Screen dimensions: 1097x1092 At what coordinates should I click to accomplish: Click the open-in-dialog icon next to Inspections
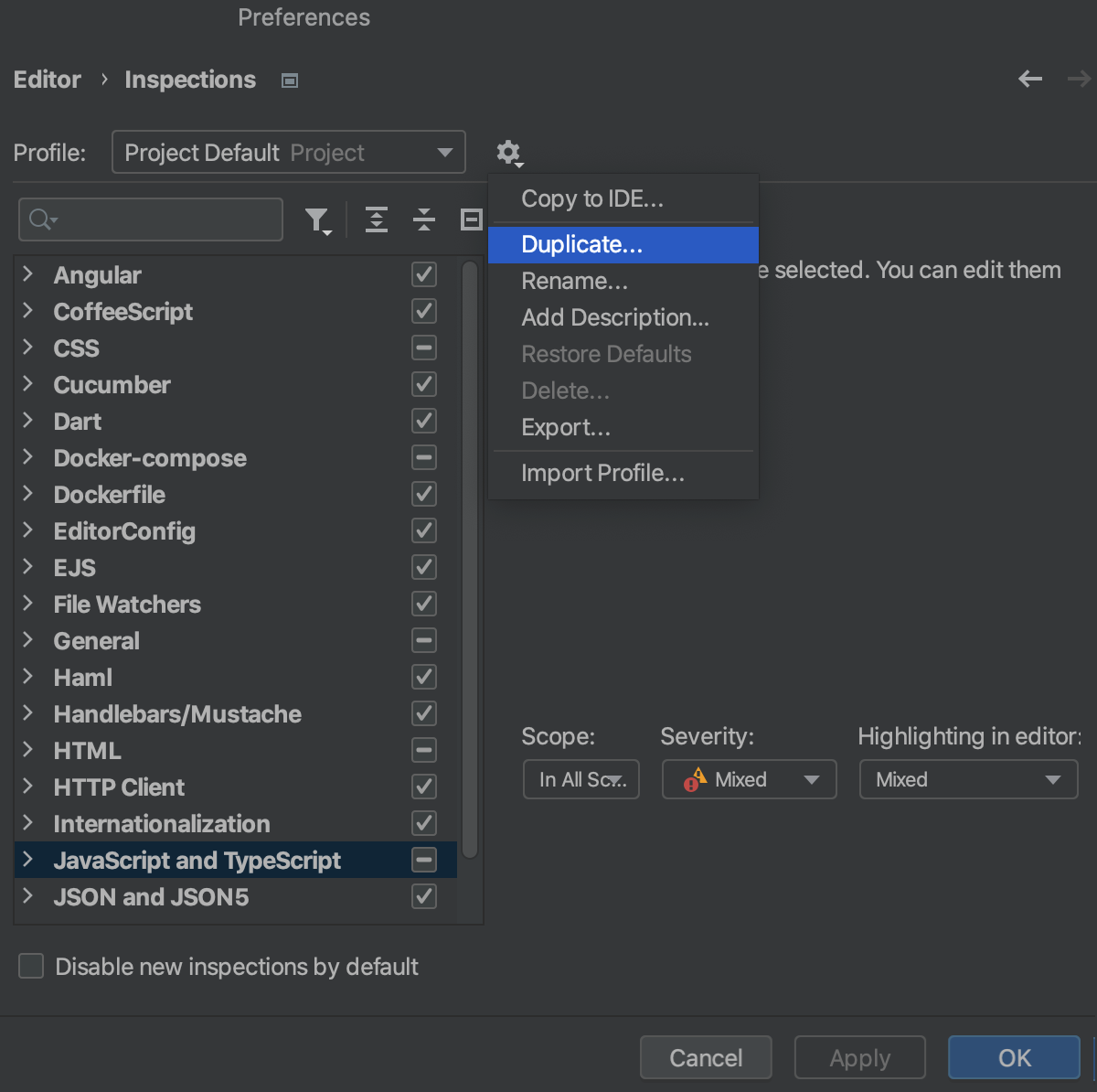[289, 80]
